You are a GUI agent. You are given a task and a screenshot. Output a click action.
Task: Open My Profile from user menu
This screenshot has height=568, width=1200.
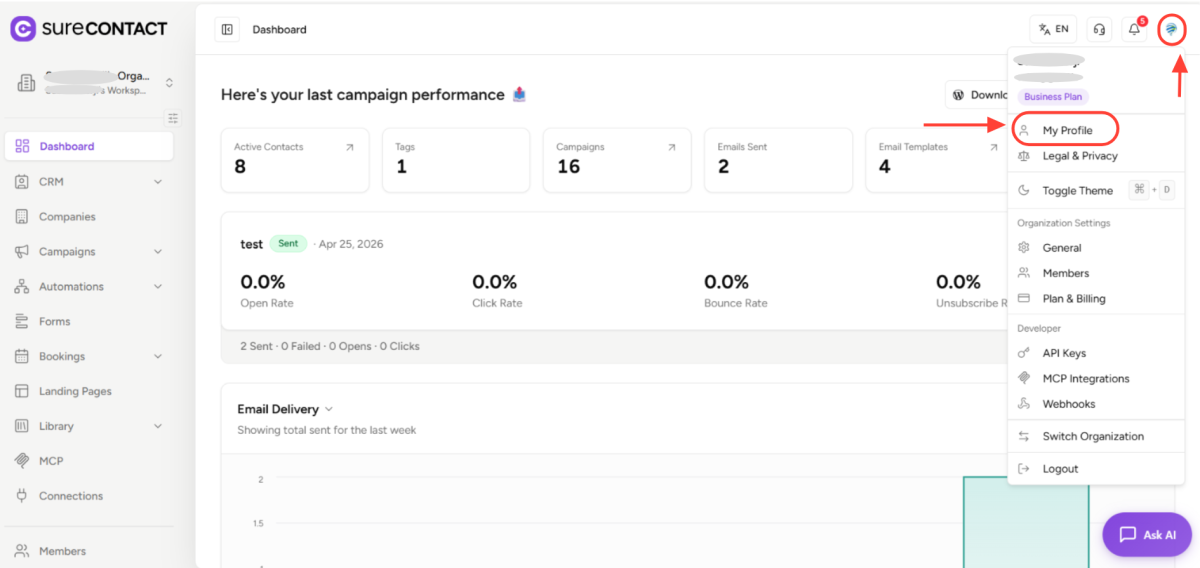(x=1065, y=130)
